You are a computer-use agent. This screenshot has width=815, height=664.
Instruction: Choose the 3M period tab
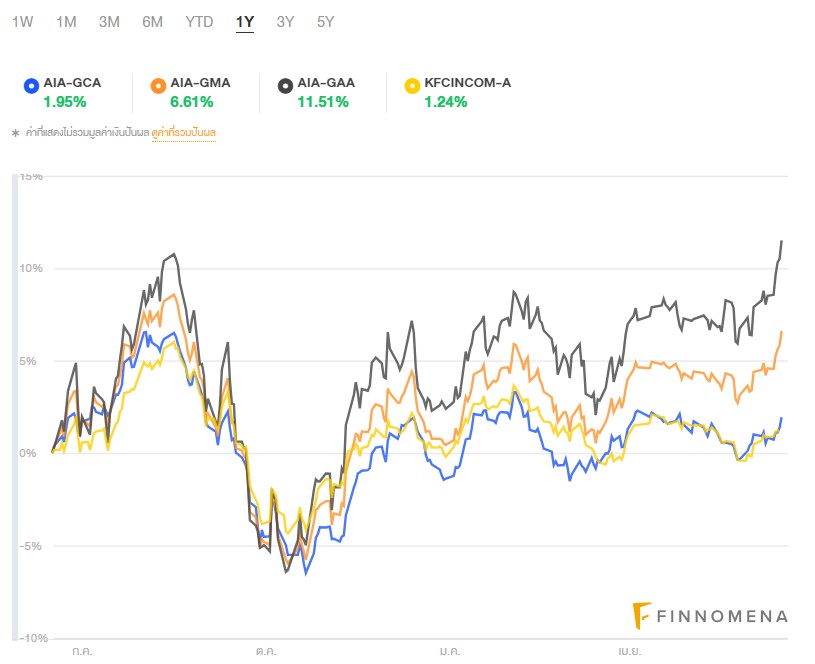(x=109, y=22)
